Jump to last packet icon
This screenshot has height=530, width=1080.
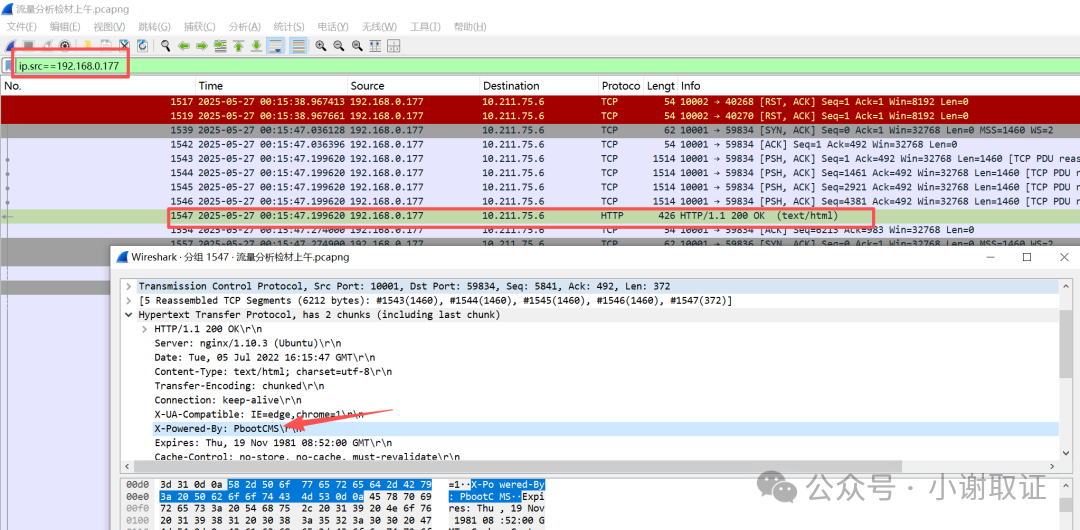(256, 46)
